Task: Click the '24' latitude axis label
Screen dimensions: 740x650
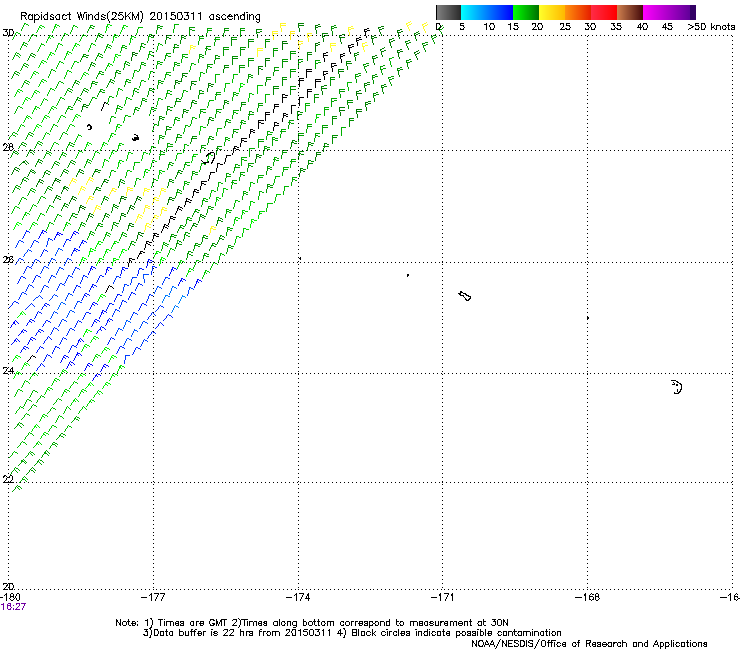Action: tap(8, 371)
